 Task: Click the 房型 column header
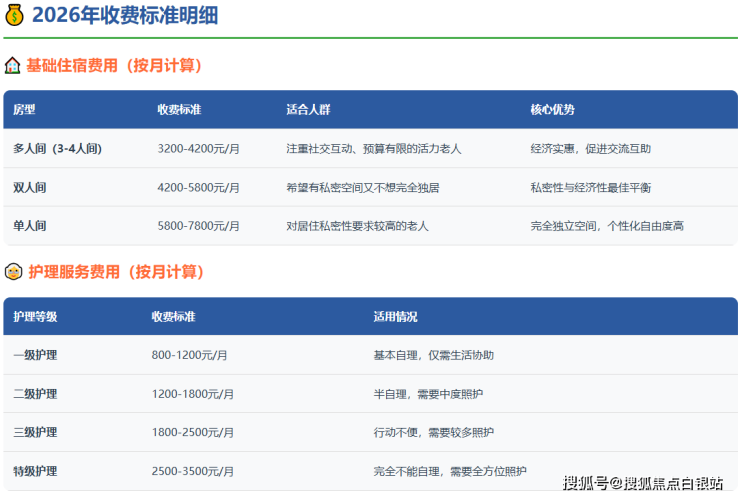[x=24, y=110]
